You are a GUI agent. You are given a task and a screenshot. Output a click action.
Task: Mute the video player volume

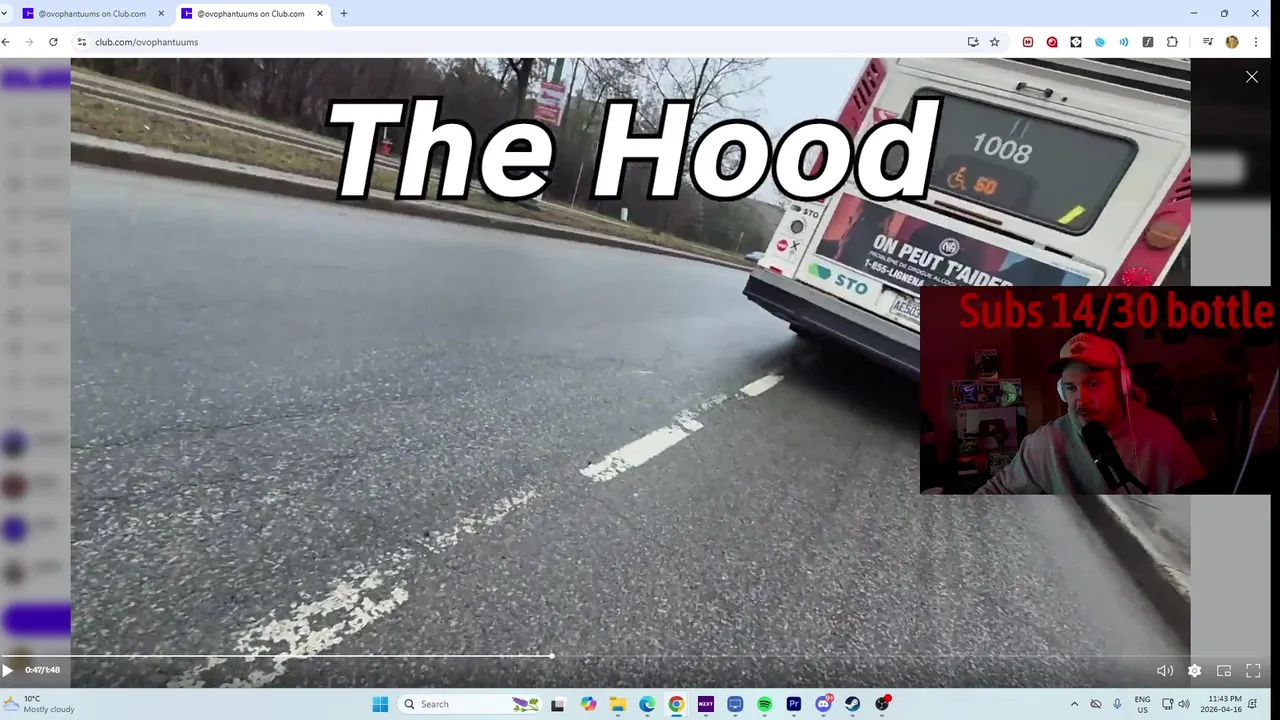click(1165, 671)
